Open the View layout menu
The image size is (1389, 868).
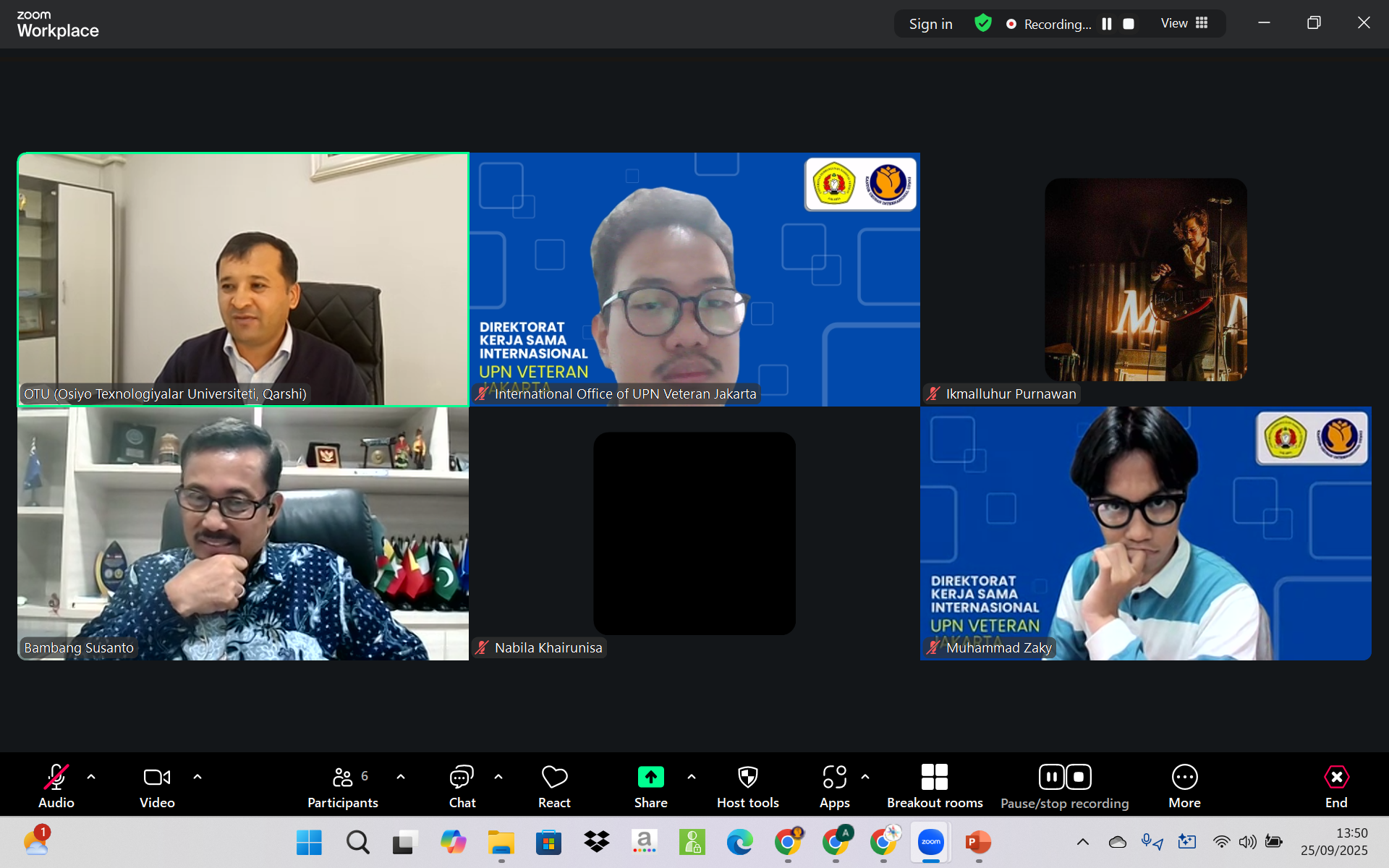1184,23
